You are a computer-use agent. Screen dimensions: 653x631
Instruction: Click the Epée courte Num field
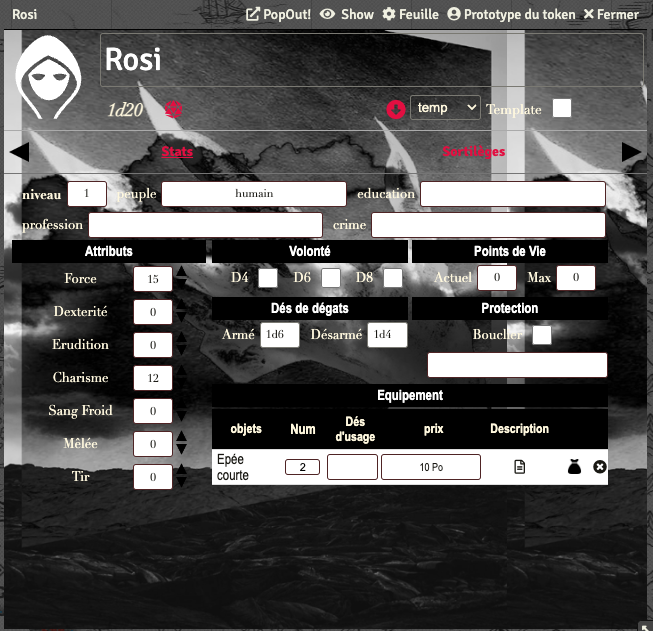coord(302,467)
